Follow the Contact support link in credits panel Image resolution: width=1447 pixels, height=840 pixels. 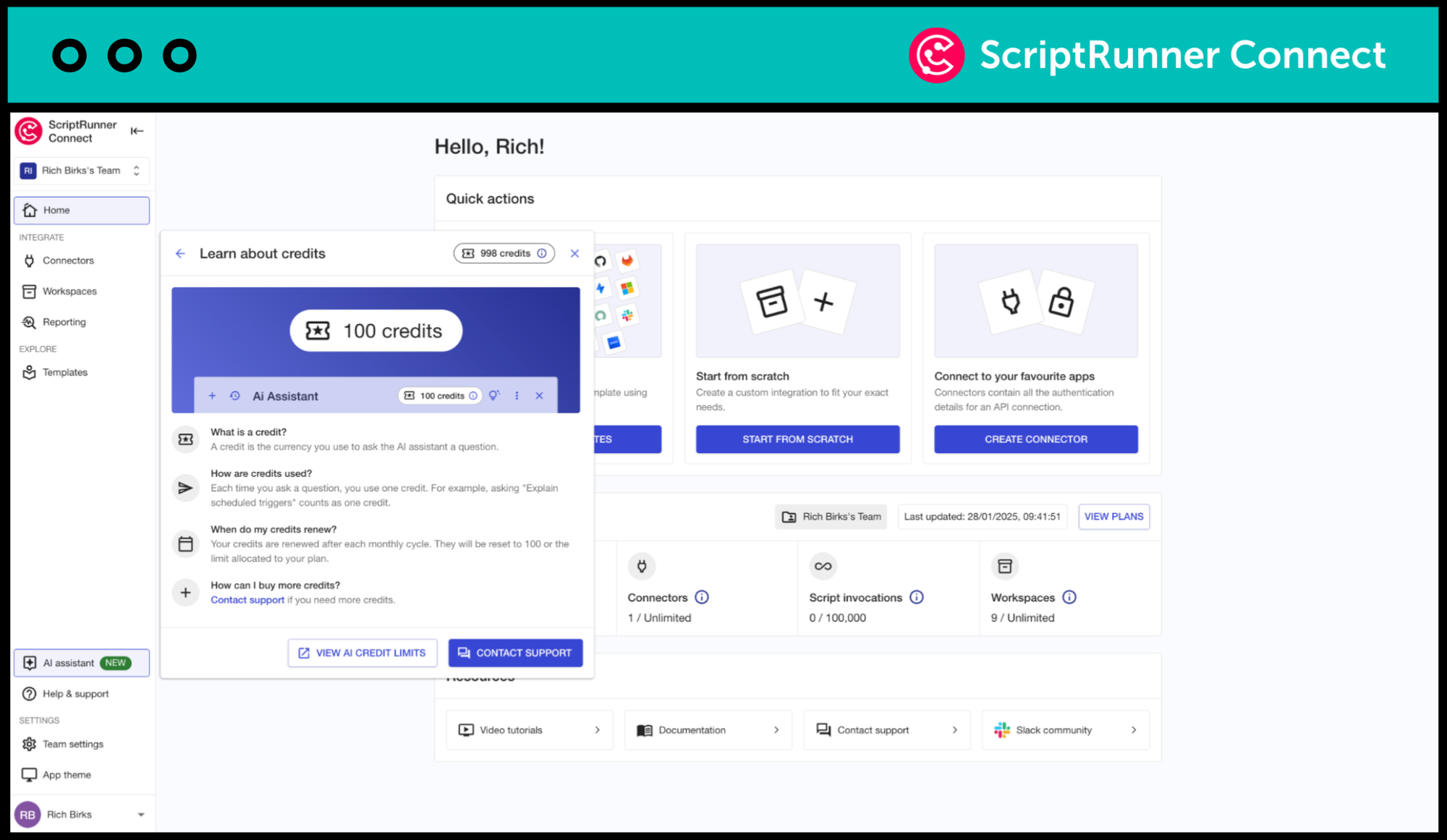tap(247, 600)
